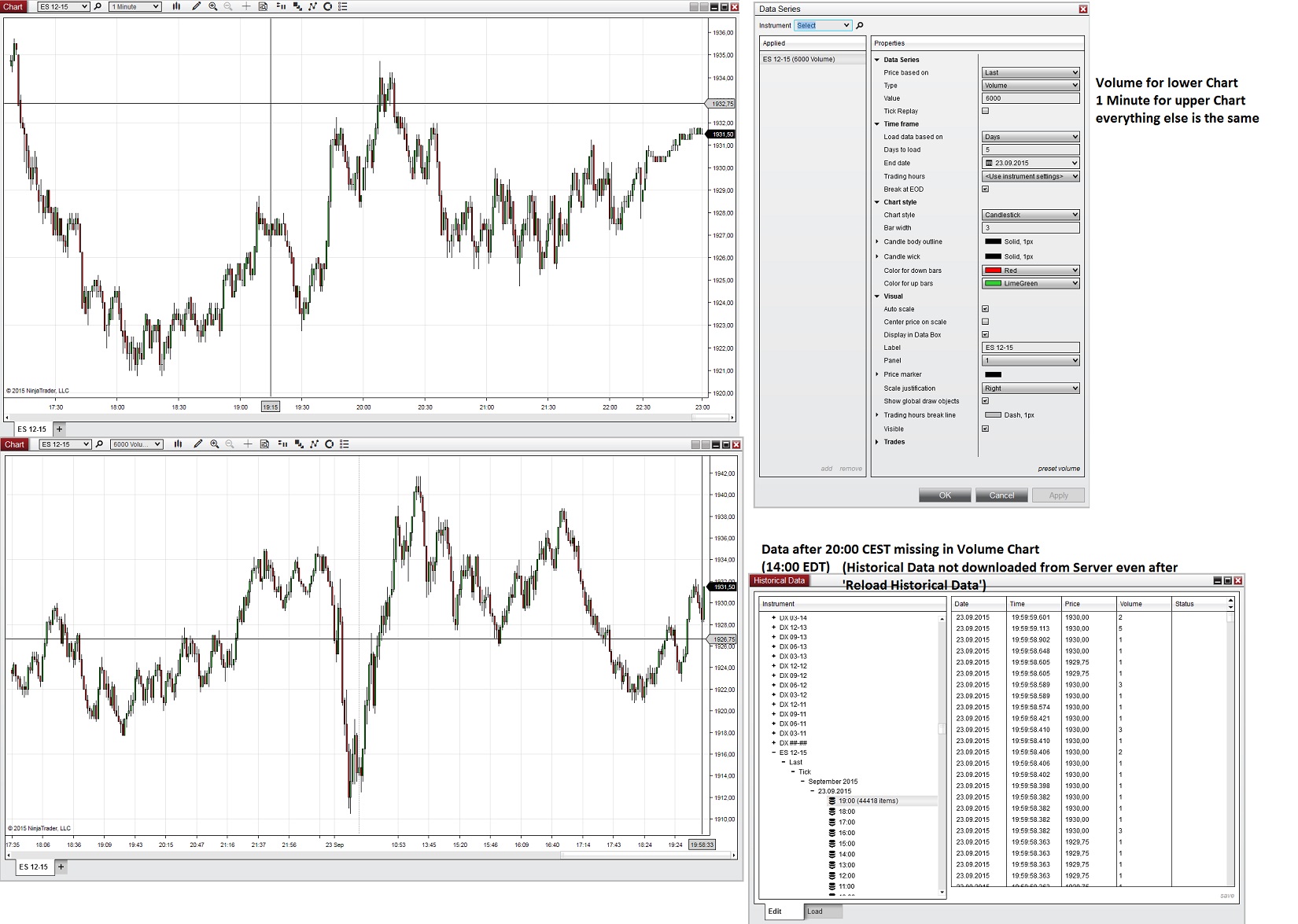Expand the Candle body outline property
1298x924 pixels.
(877, 241)
